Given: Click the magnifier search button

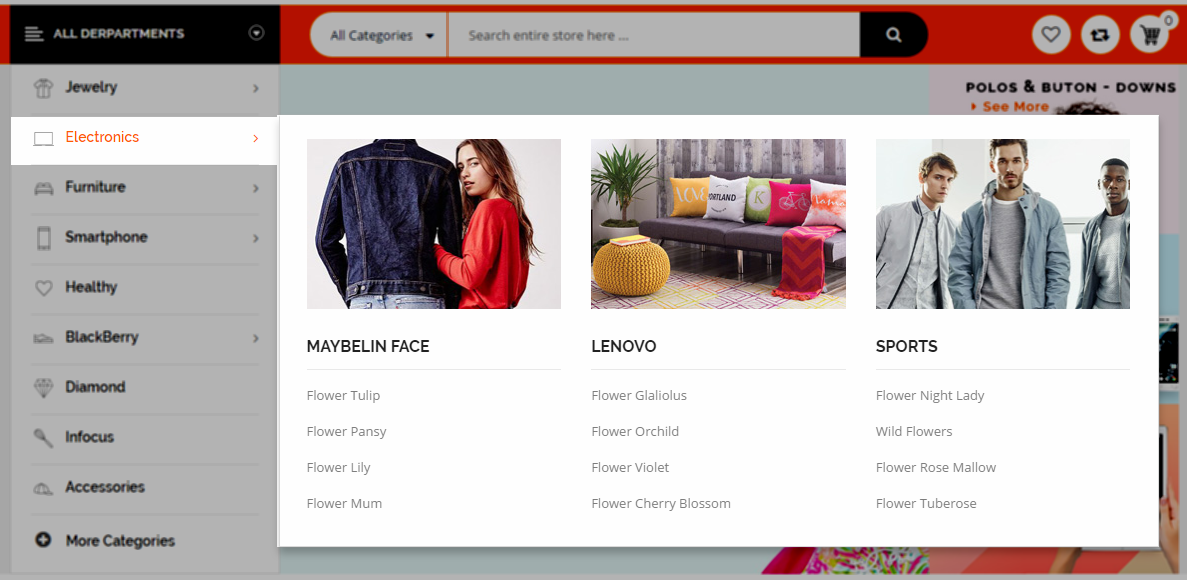Looking at the screenshot, I should tap(894, 35).
